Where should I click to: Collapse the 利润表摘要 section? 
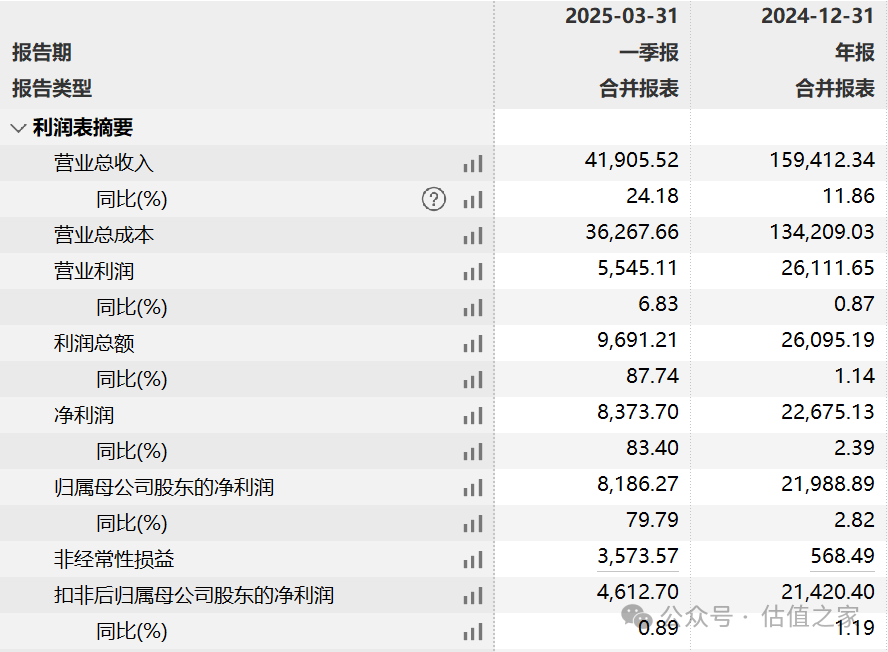(18, 128)
